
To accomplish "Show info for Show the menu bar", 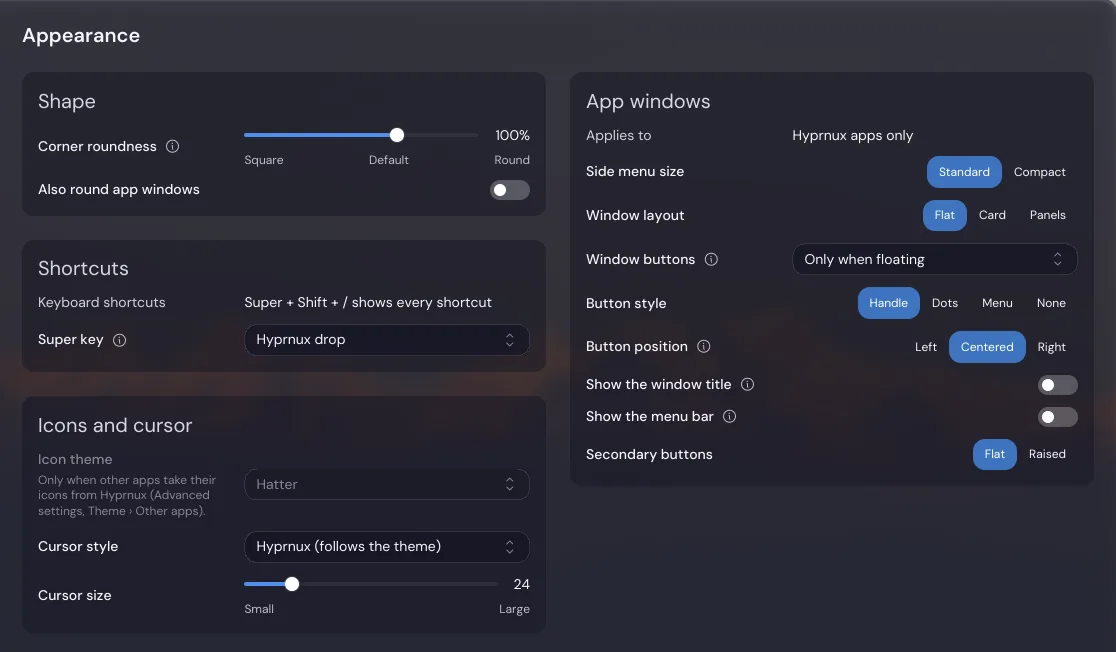I will click(x=730, y=416).
